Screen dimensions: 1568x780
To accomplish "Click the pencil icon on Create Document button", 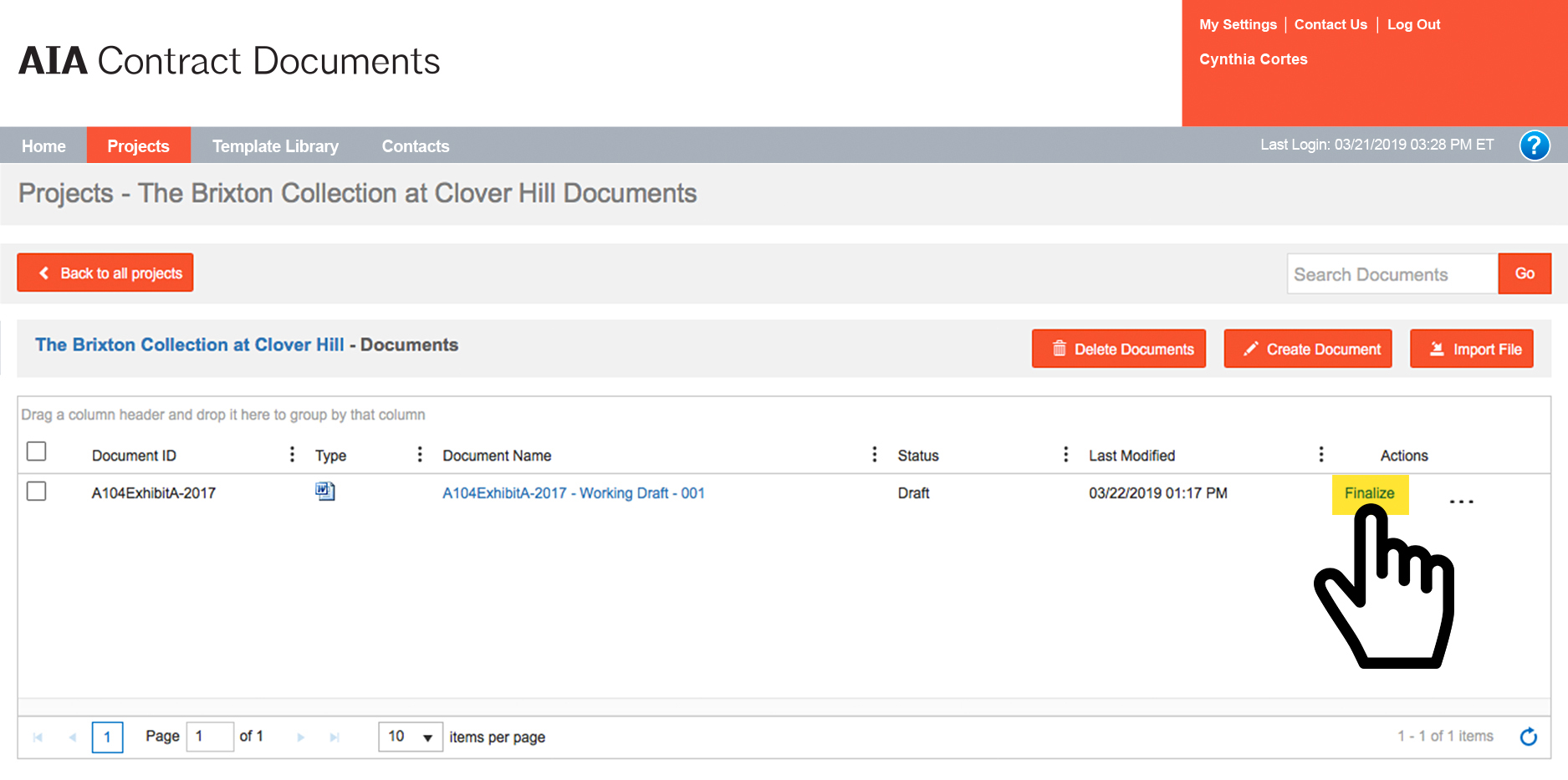I will coord(1249,349).
